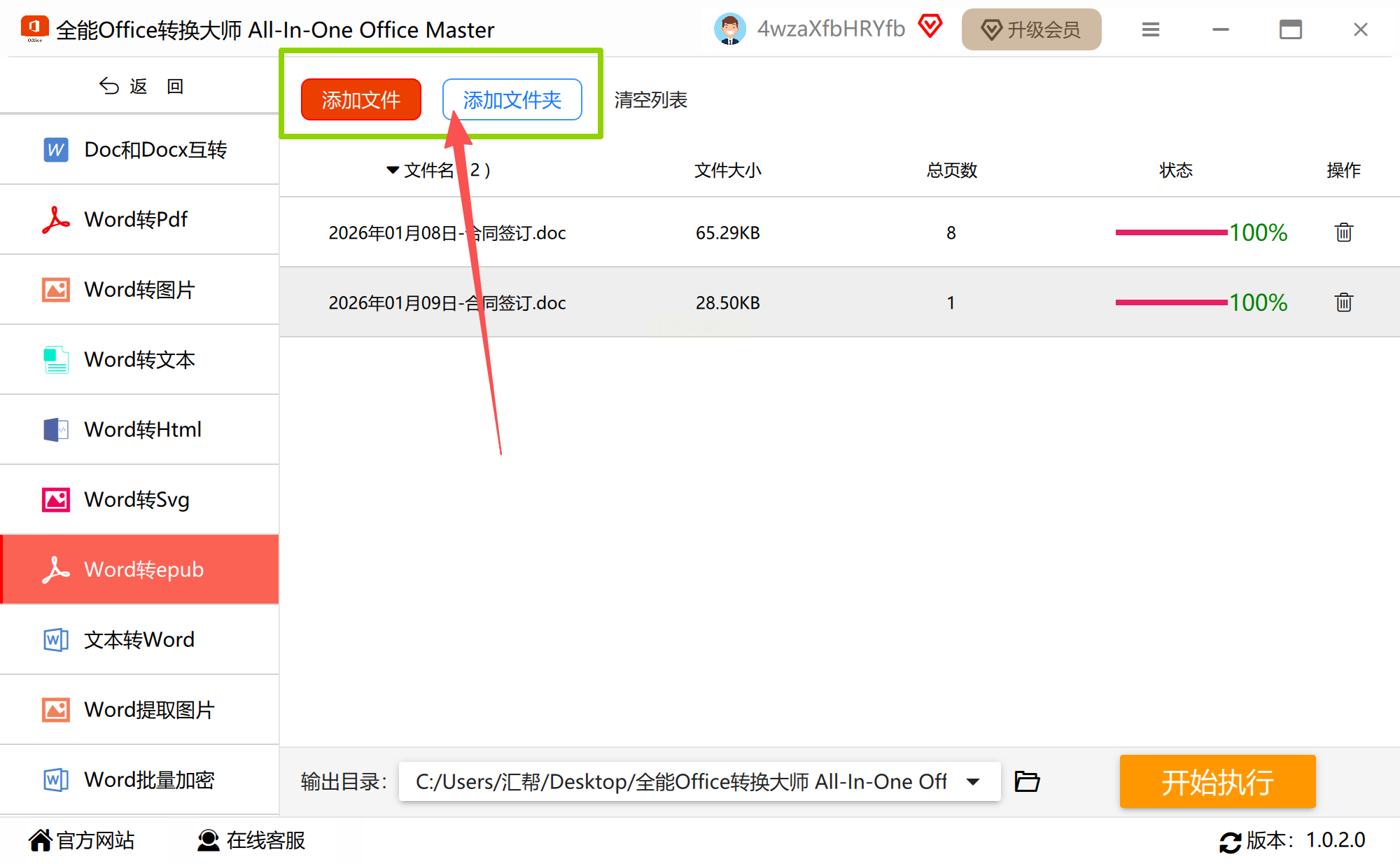The width and height of the screenshot is (1400, 864).
Task: Select Word转Pdf in sidebar
Action: [x=136, y=220]
